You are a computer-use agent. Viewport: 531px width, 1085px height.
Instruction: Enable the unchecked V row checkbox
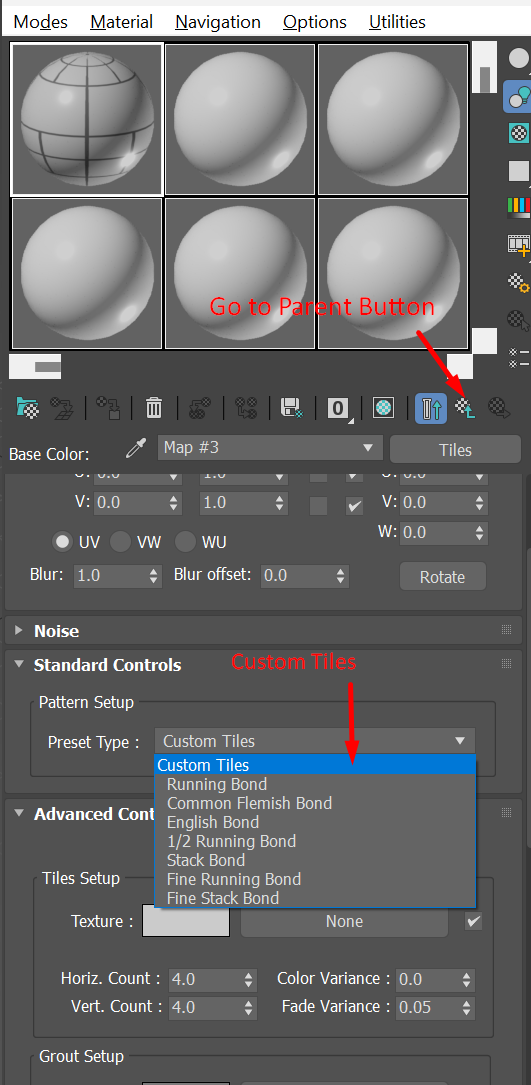point(318,506)
